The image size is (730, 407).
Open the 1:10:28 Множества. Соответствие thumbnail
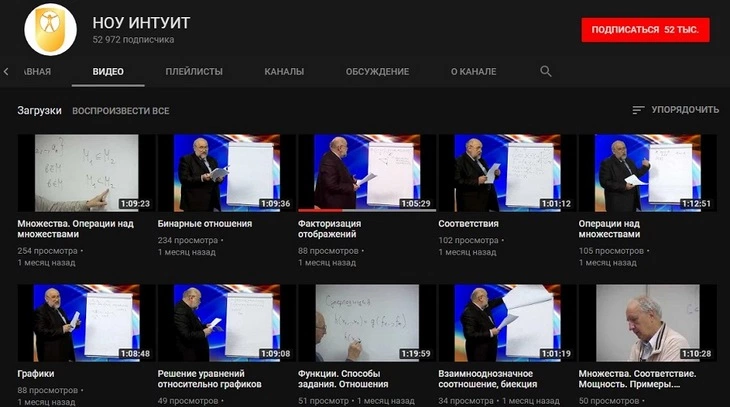point(648,323)
